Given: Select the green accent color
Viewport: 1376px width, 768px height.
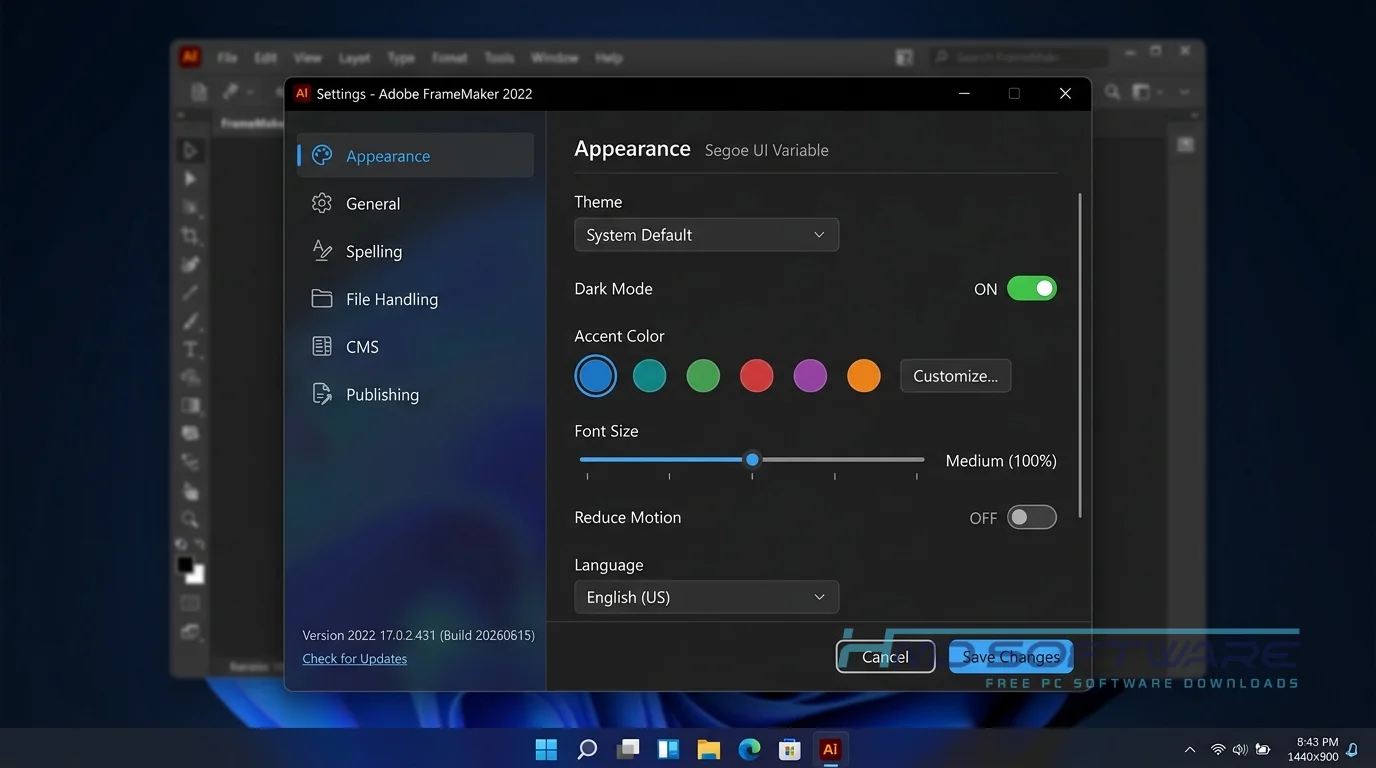Looking at the screenshot, I should pyautogui.click(x=703, y=376).
